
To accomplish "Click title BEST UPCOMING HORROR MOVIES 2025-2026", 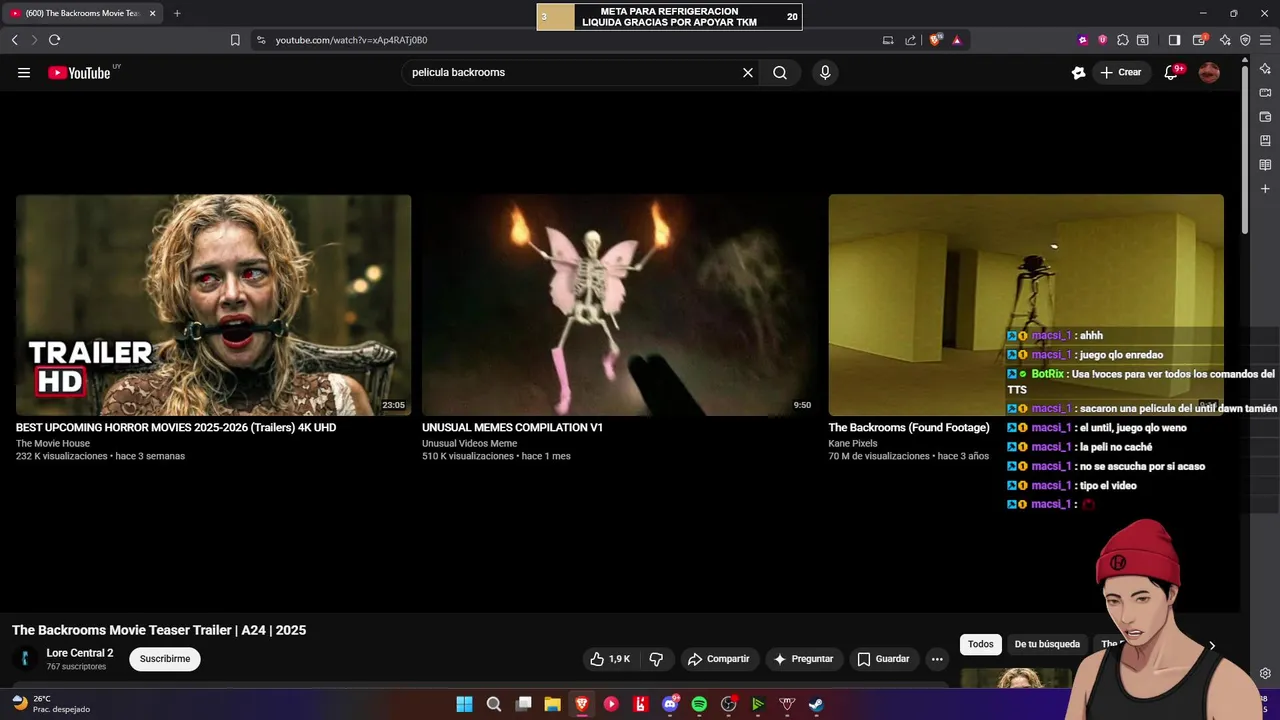I will point(176,428).
